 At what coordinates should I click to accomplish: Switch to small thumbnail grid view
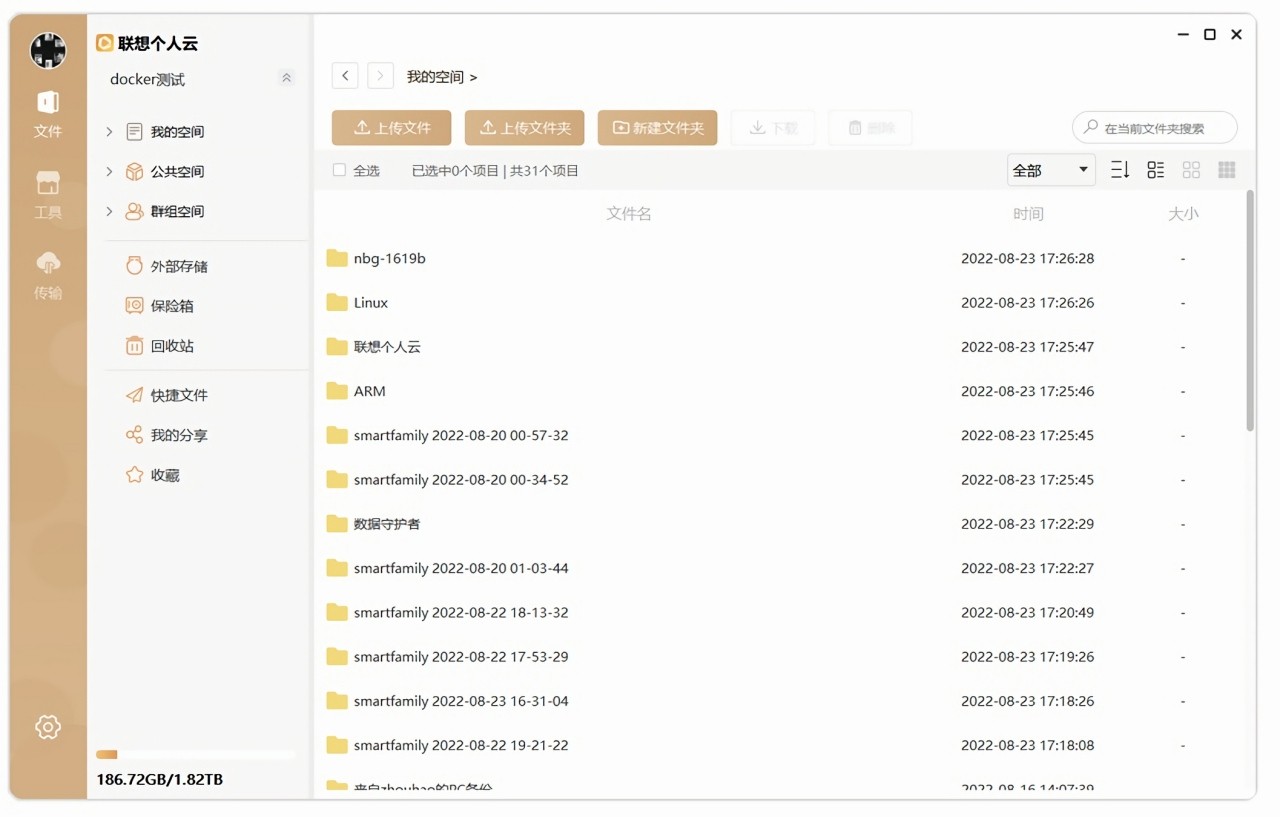click(x=1227, y=170)
